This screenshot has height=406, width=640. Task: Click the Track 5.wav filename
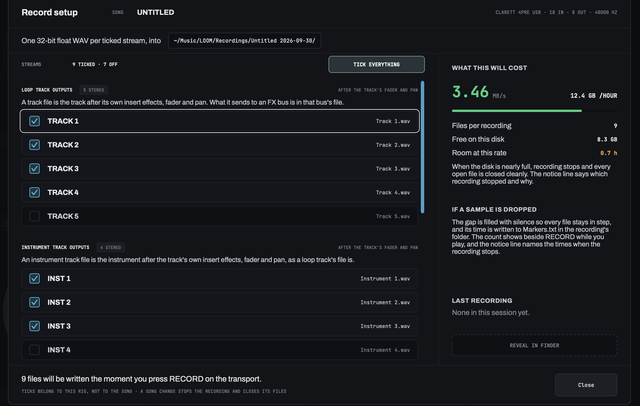393,216
